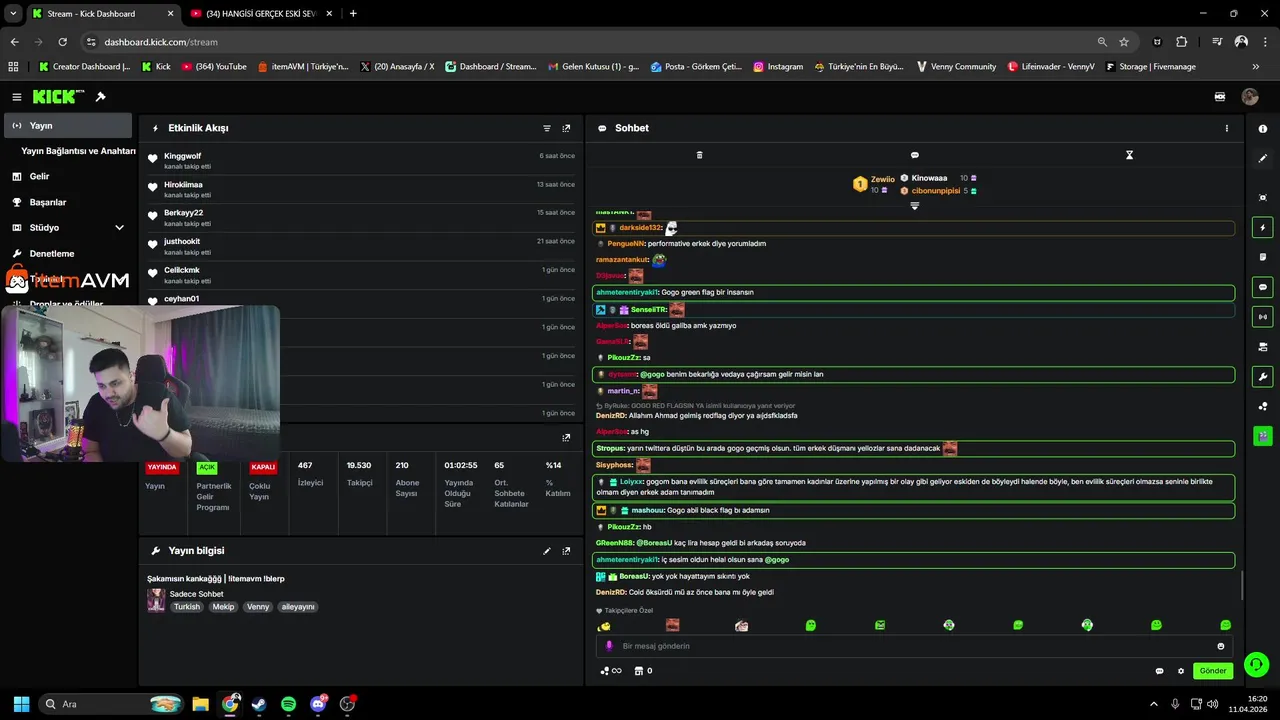
Task: Switch to the YouTube browser tab
Action: coord(261,14)
